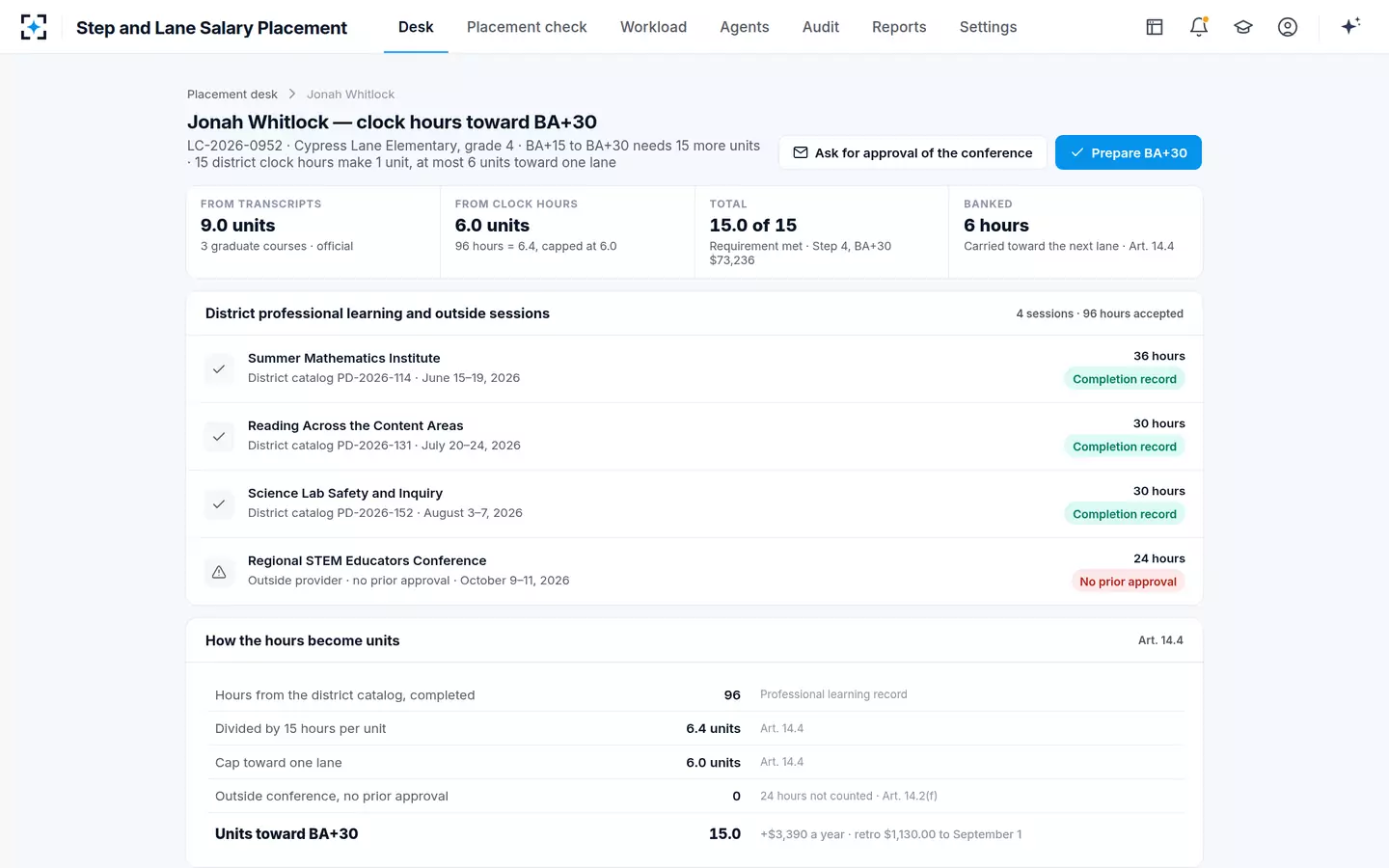Viewport: 1389px width, 868px height.
Task: Open the sparkle assistant icon
Action: [1350, 26]
